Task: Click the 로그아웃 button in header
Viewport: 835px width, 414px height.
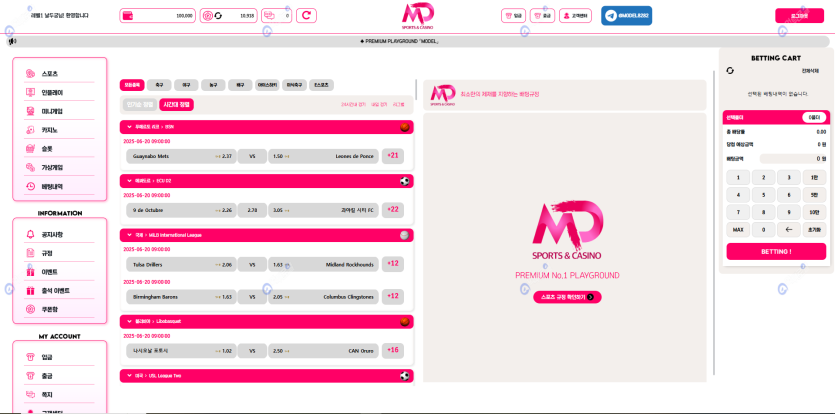Action: [799, 16]
